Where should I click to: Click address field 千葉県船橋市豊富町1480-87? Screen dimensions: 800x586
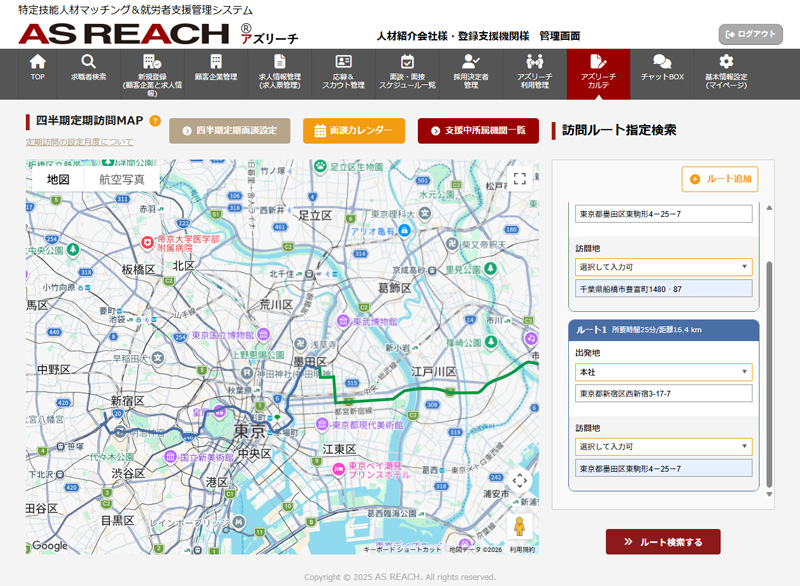coord(664,289)
